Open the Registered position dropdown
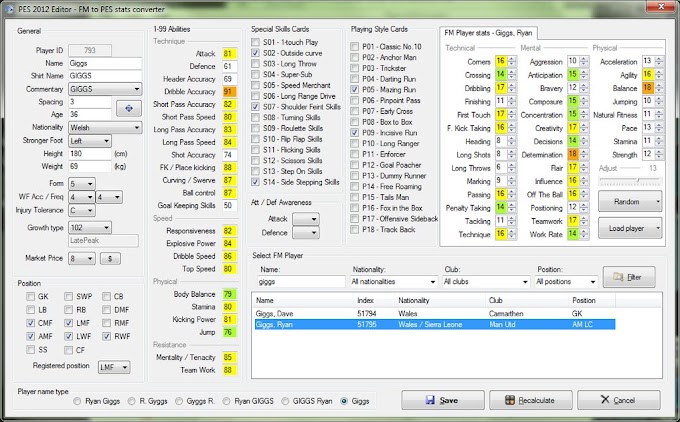Image resolution: width=680 pixels, height=422 pixels. [x=114, y=367]
